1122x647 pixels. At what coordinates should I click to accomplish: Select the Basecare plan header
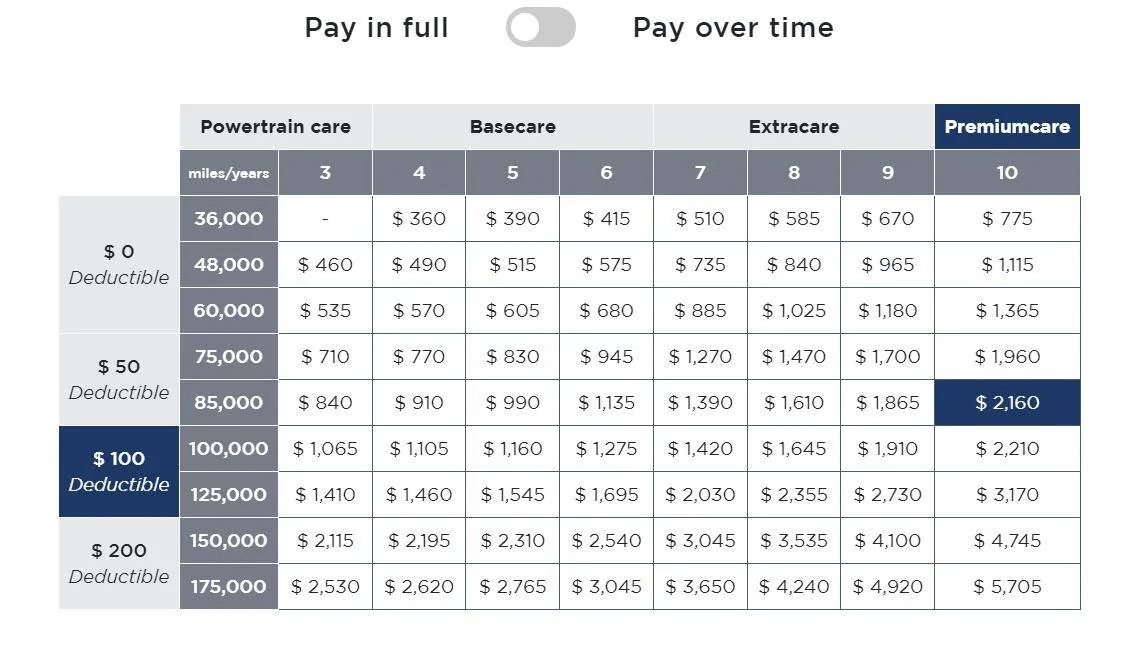pyautogui.click(x=512, y=127)
